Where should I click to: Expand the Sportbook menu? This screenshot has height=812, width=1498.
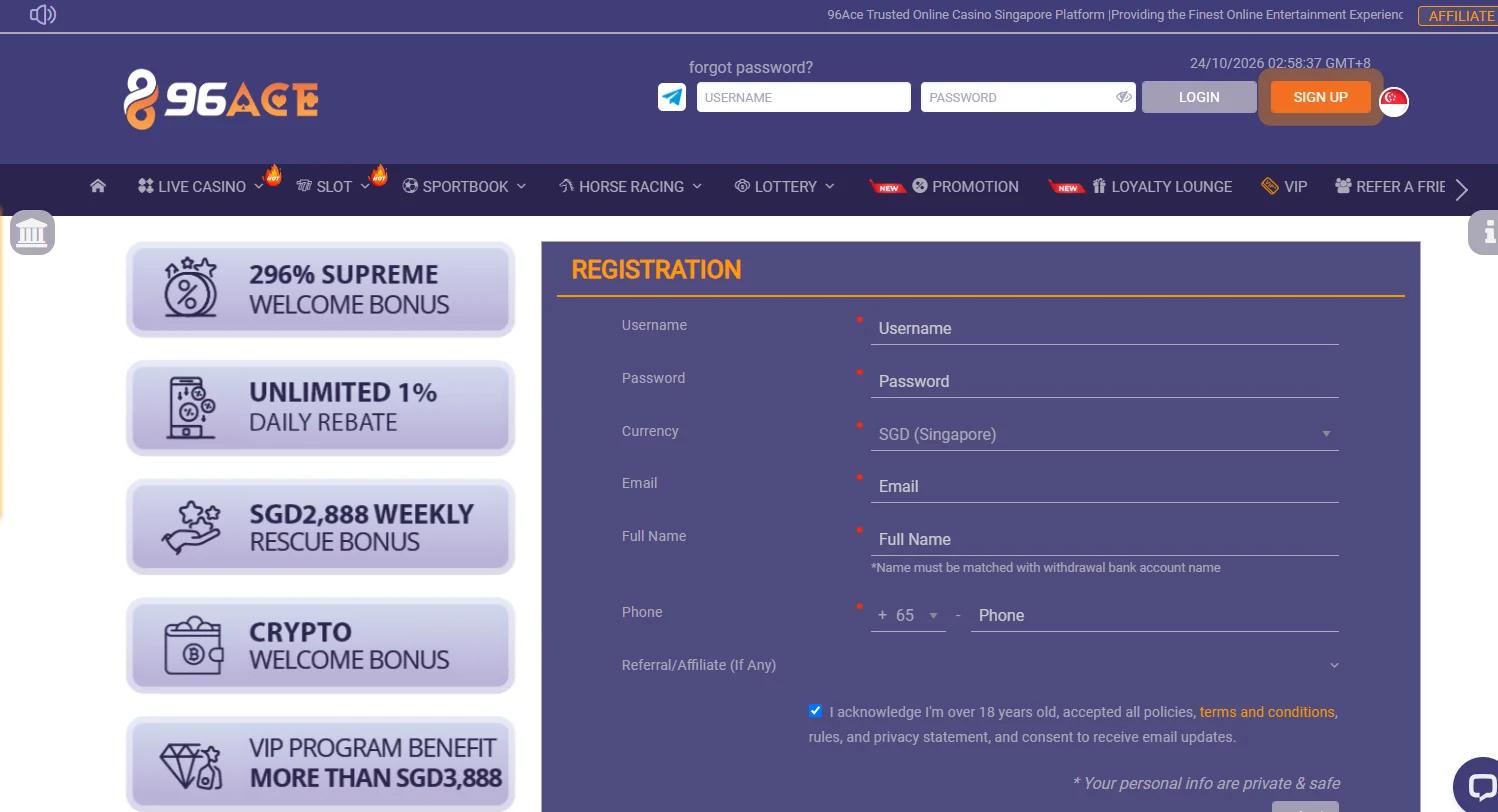tap(464, 186)
